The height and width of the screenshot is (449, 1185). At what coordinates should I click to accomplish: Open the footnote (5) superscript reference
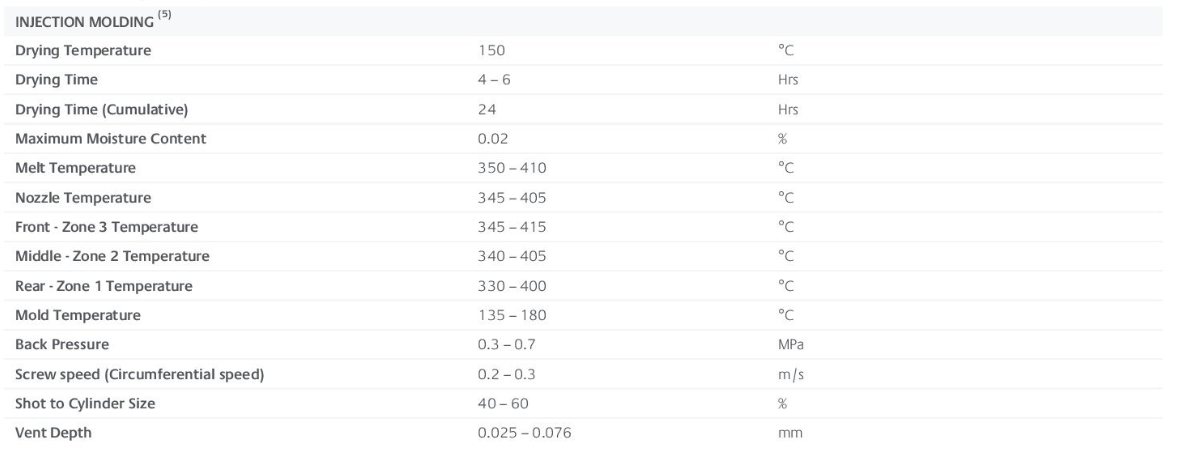164,14
